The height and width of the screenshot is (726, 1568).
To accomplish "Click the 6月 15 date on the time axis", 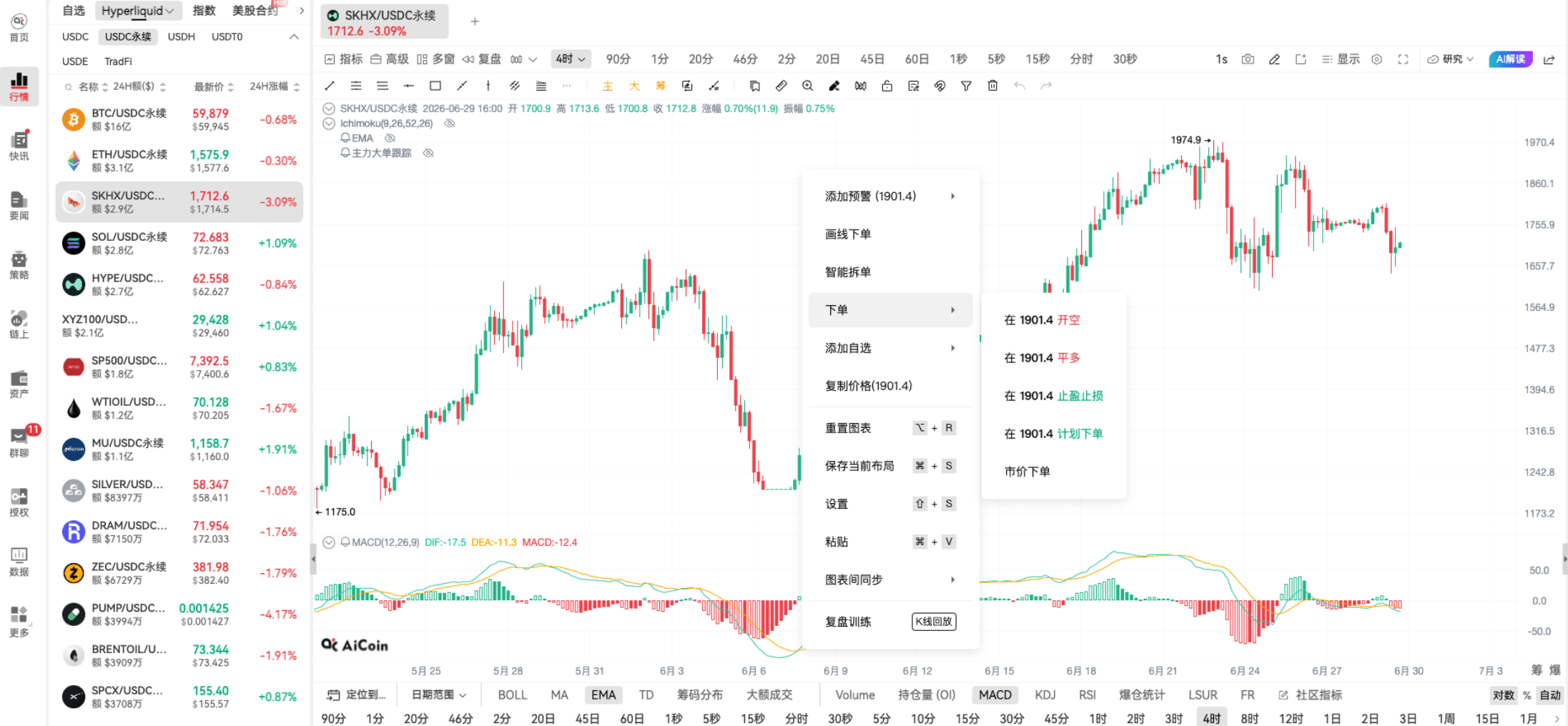I will tap(999, 671).
